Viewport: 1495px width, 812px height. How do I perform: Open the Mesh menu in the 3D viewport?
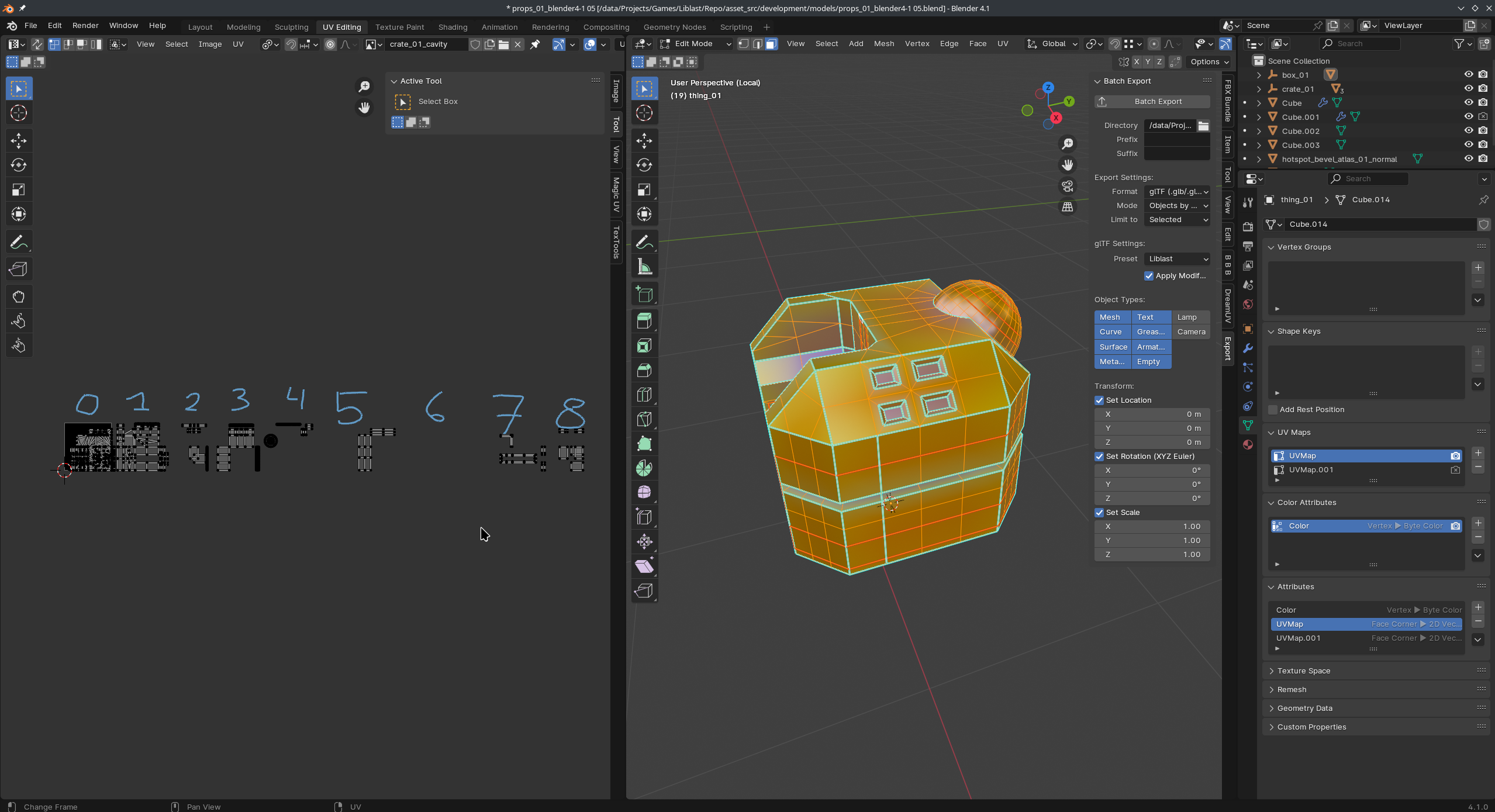[x=883, y=44]
